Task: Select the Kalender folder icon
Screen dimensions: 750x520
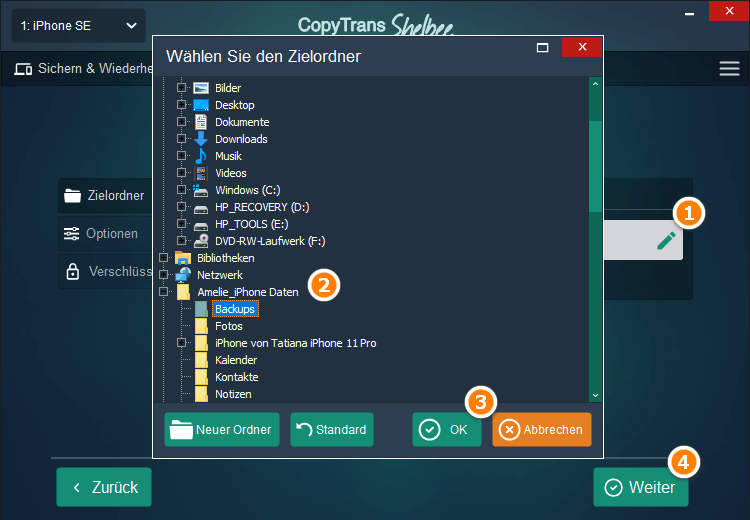Action: [201, 360]
